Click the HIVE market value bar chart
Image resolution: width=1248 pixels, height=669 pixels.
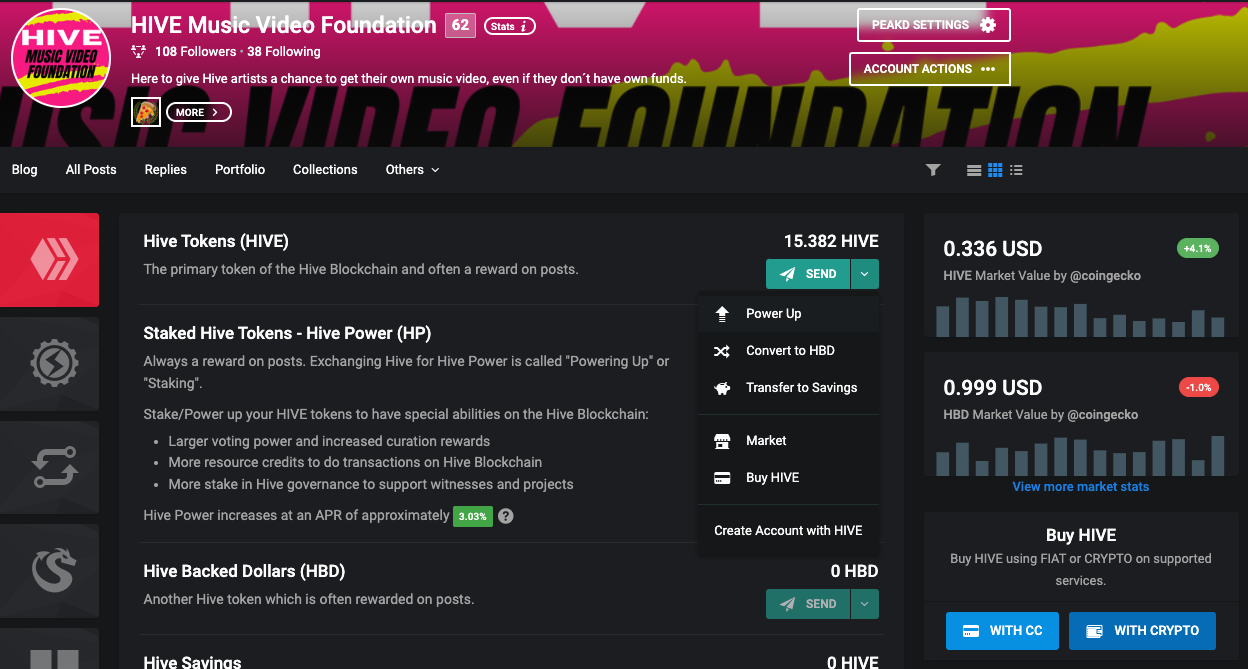(1081, 316)
